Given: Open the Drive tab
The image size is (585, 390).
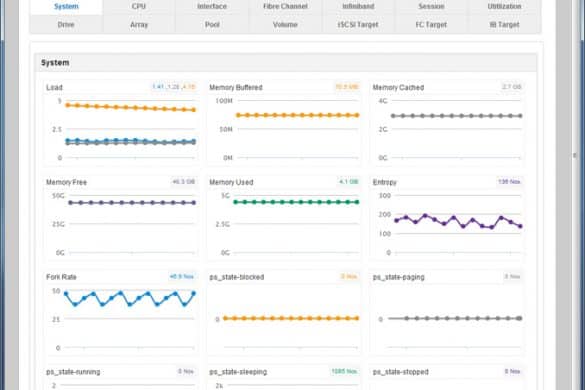Looking at the screenshot, I should coord(66,25).
